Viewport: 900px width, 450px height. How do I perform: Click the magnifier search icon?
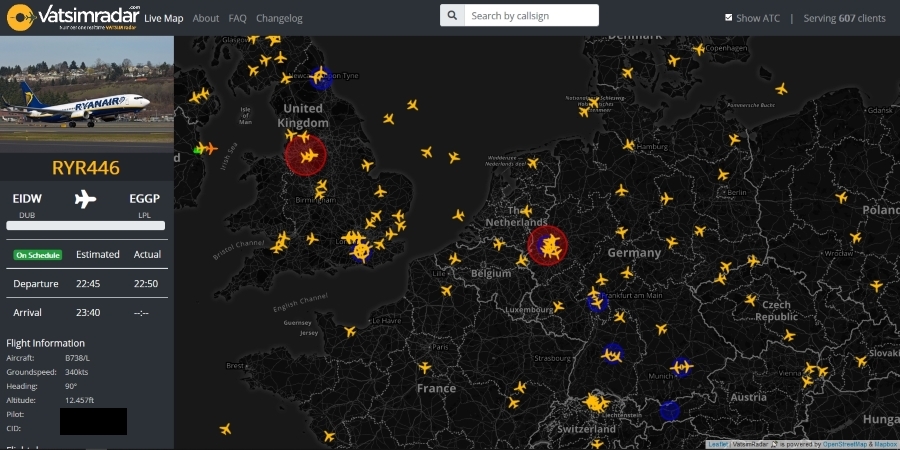click(x=452, y=16)
